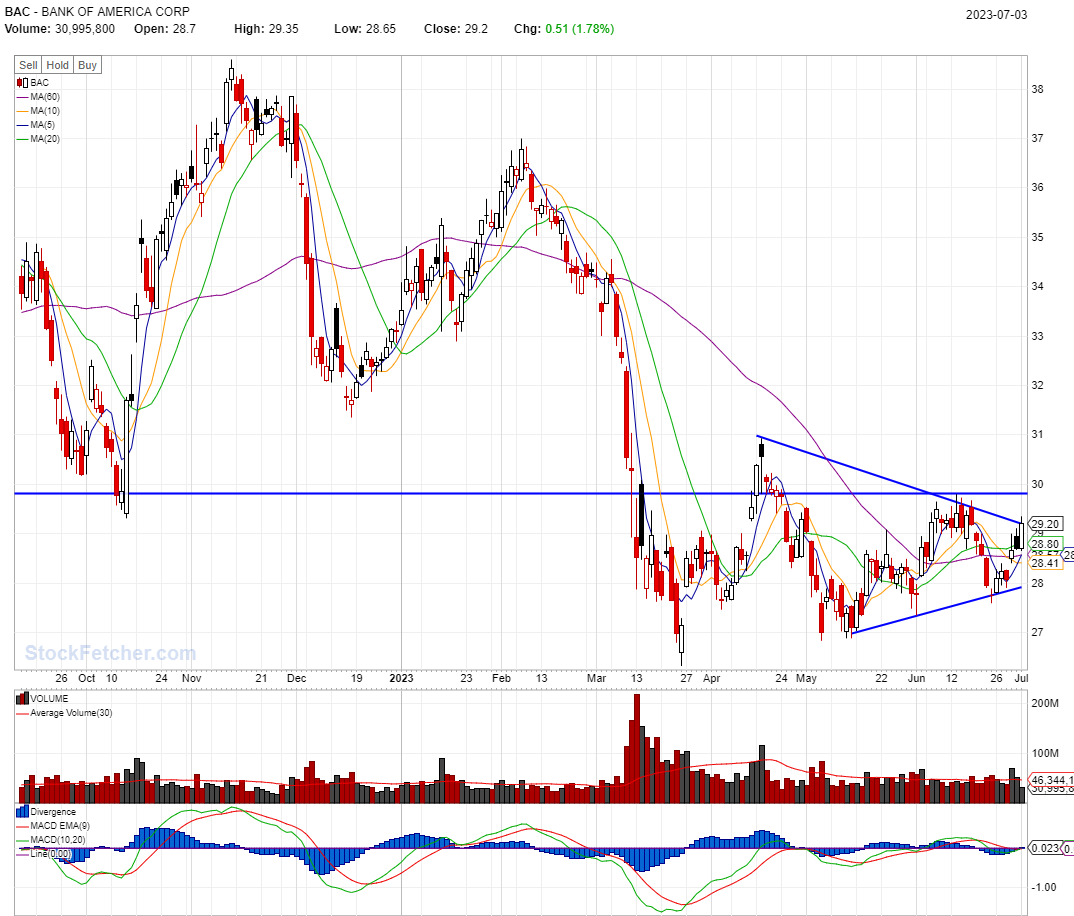Click the 35 price axis label
Viewport: 1074px width, 916px height.
point(1038,237)
